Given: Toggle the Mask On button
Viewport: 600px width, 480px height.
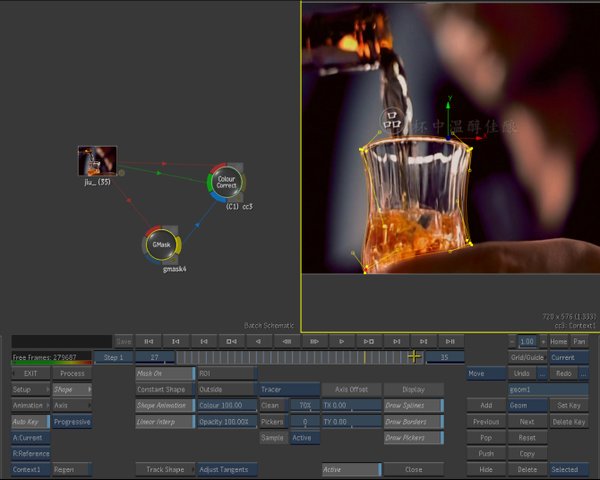Looking at the screenshot, I should coord(163,373).
